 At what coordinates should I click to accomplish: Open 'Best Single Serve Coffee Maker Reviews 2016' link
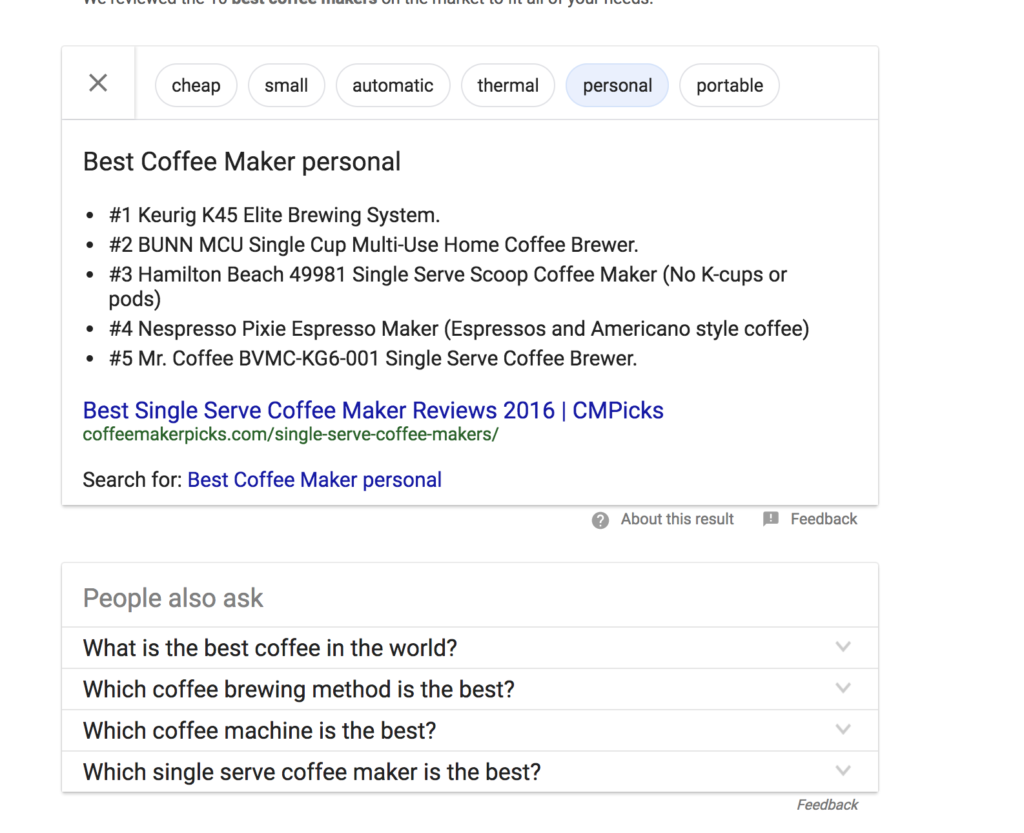pos(373,411)
